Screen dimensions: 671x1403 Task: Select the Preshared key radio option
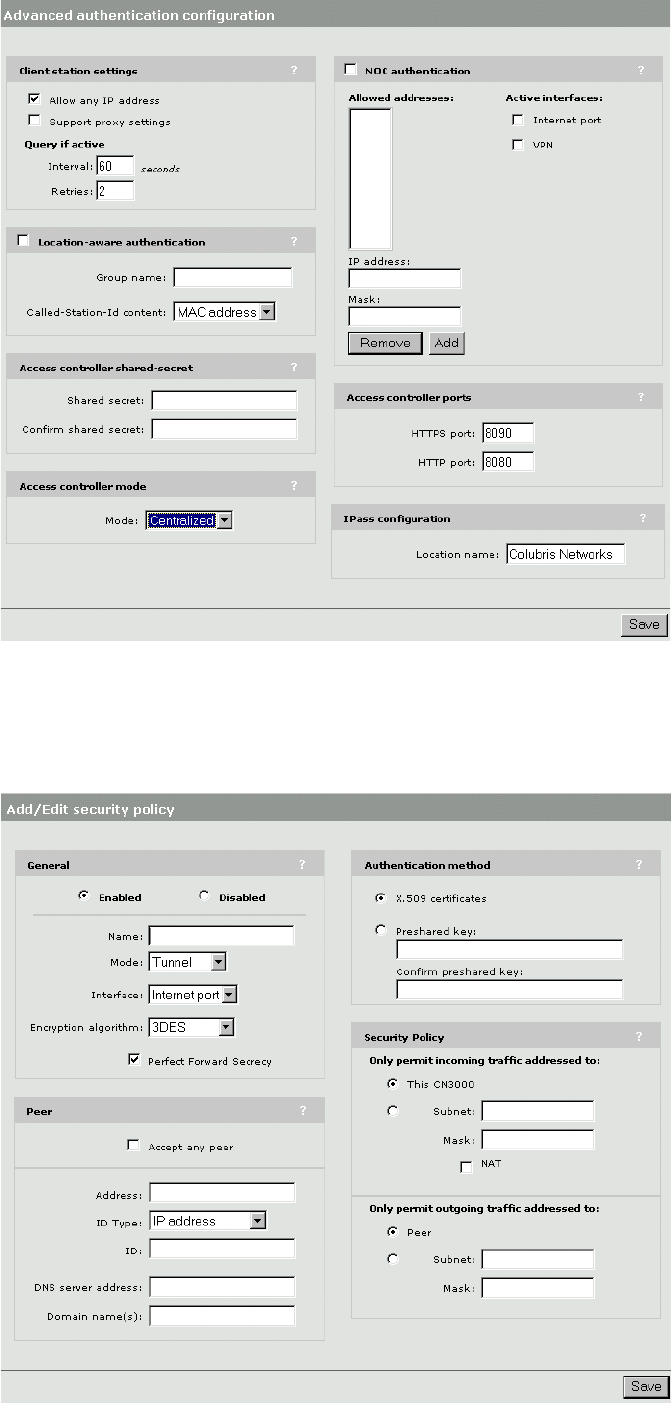coord(381,930)
